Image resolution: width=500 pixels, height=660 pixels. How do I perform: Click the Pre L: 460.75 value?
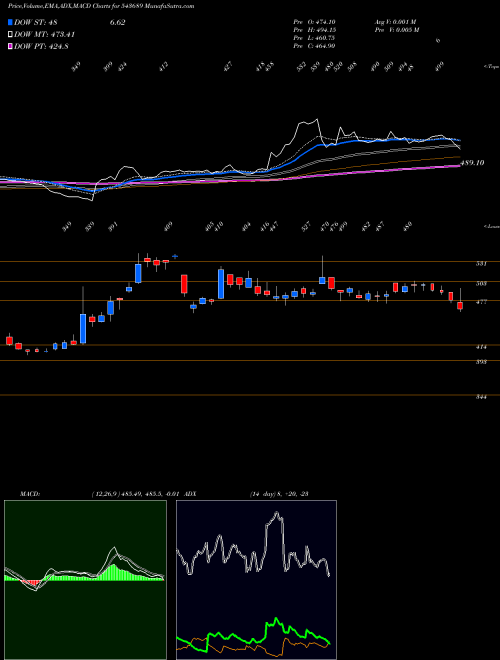pyautogui.click(x=314, y=38)
